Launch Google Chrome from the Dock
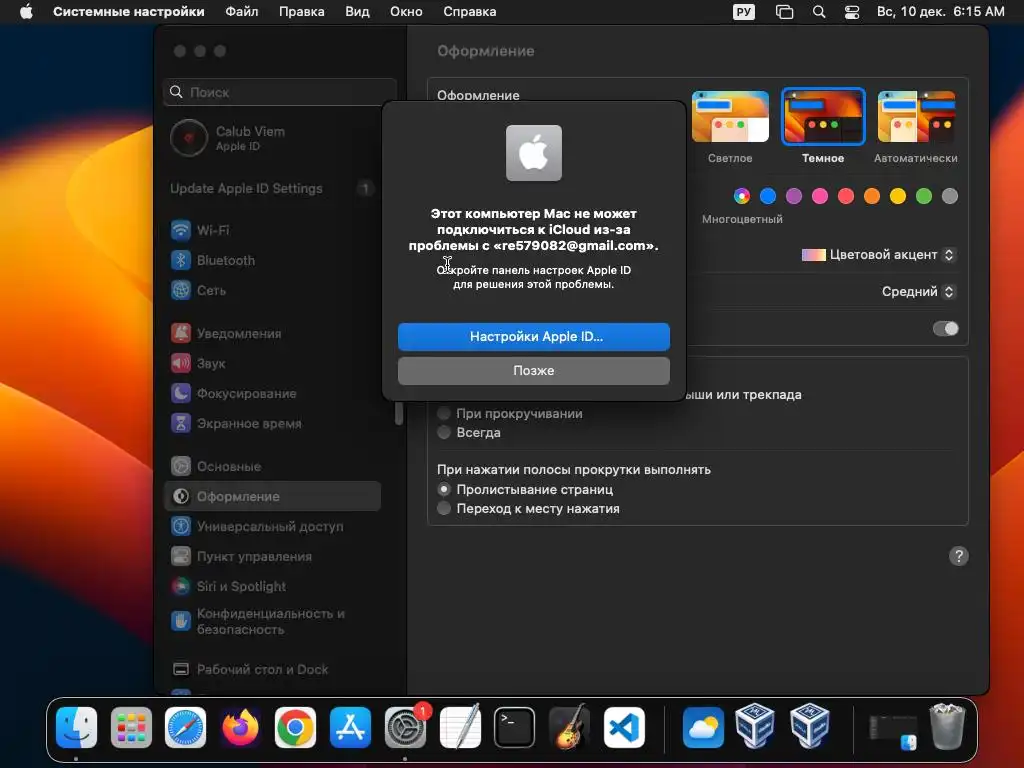The width and height of the screenshot is (1024, 768). (x=295, y=728)
